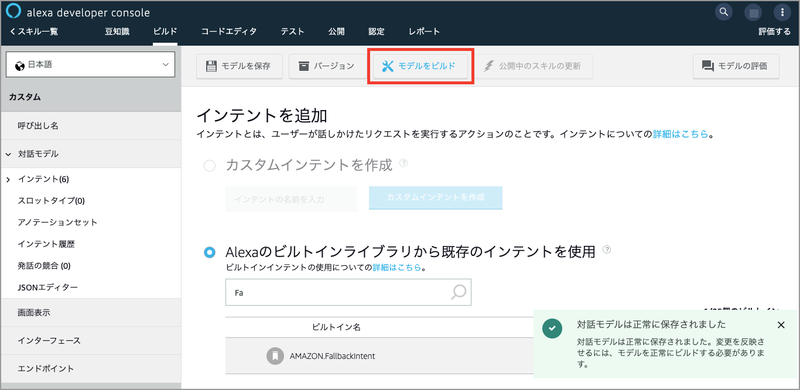
Task: Click the globe icon in language selector
Action: (20, 65)
